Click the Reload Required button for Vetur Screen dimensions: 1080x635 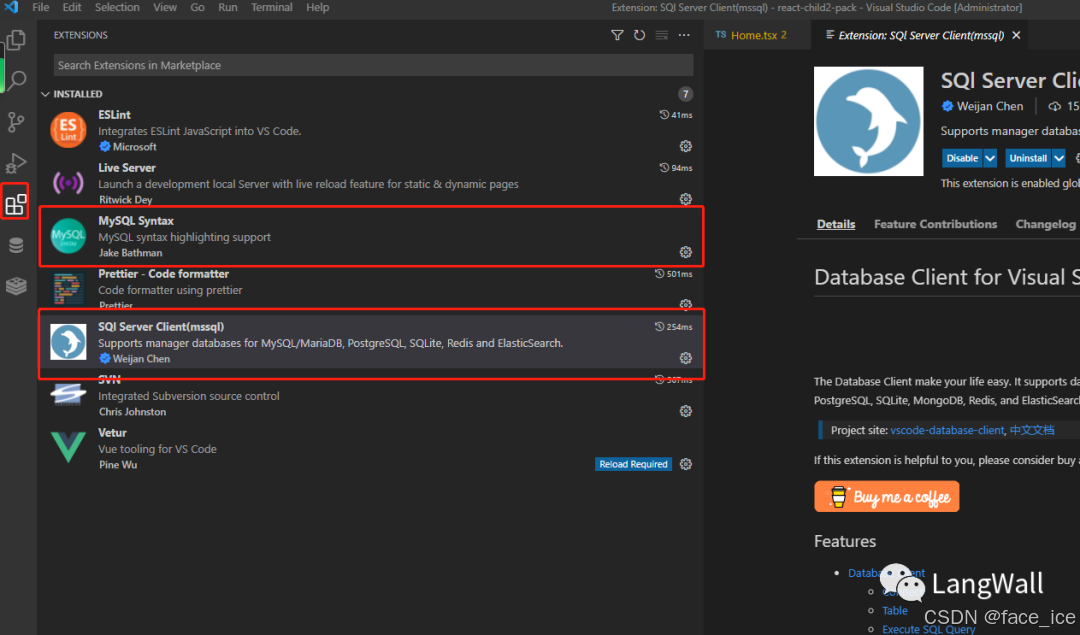633,464
